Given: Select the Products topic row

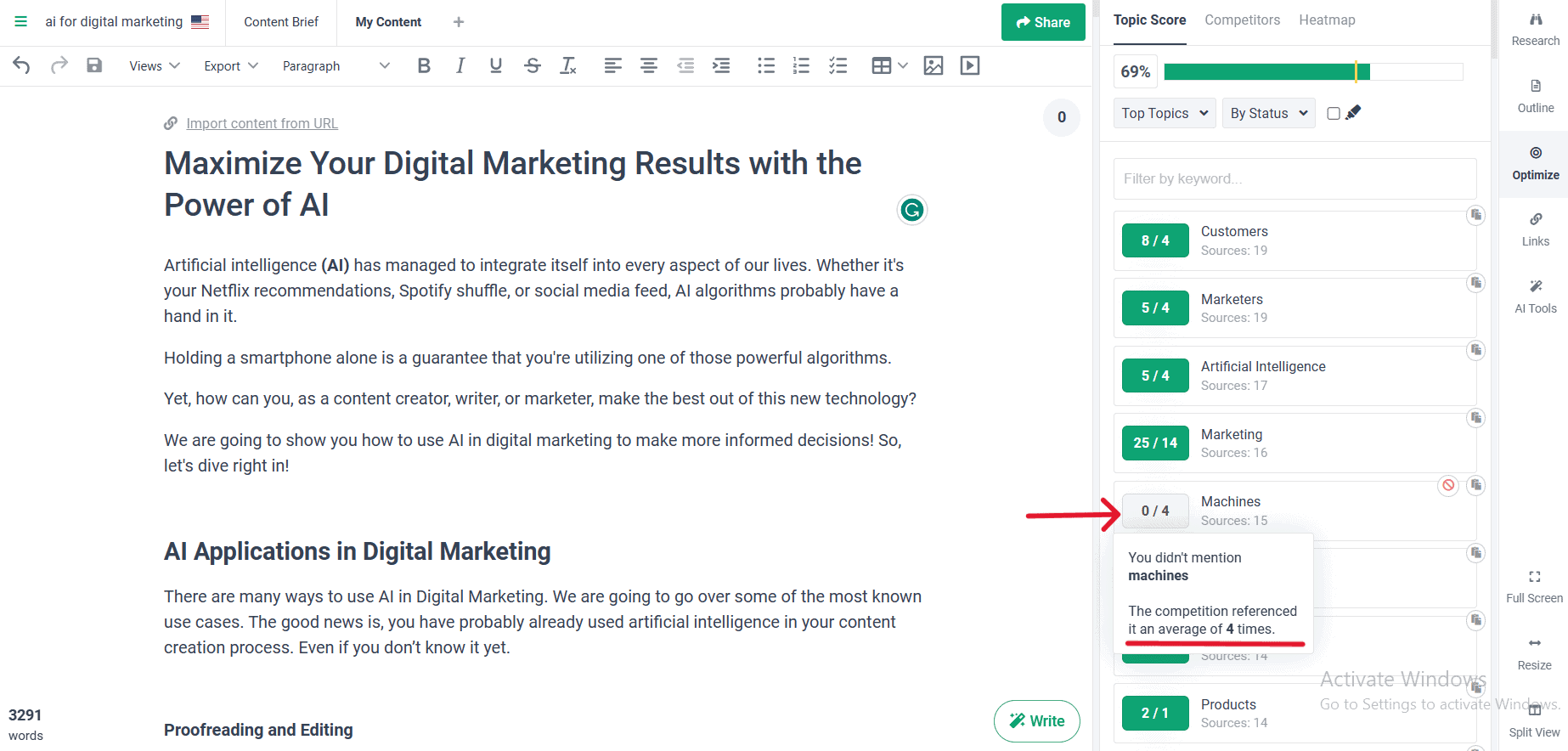Looking at the screenshot, I should (x=1294, y=714).
